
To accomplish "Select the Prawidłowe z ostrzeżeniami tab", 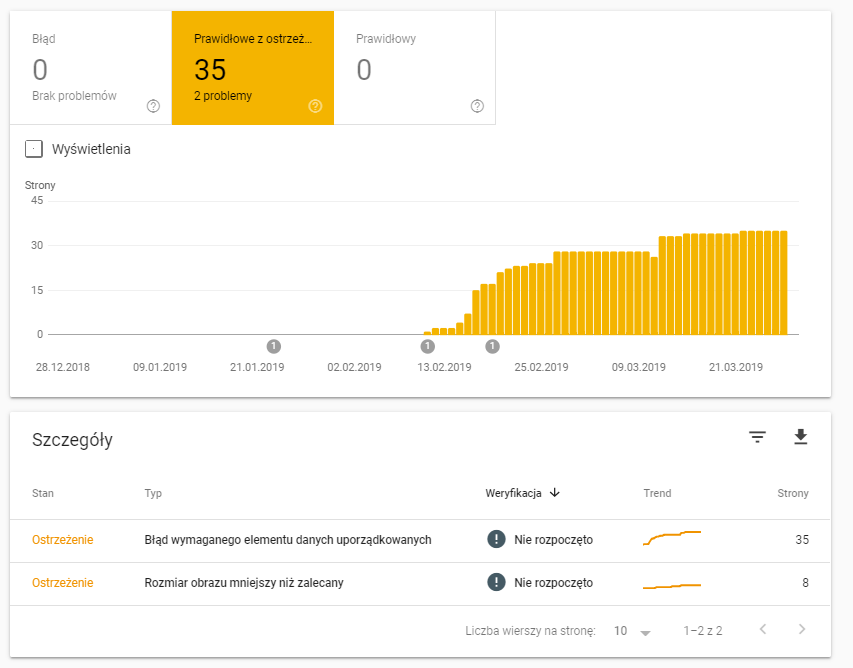I will [x=252, y=68].
